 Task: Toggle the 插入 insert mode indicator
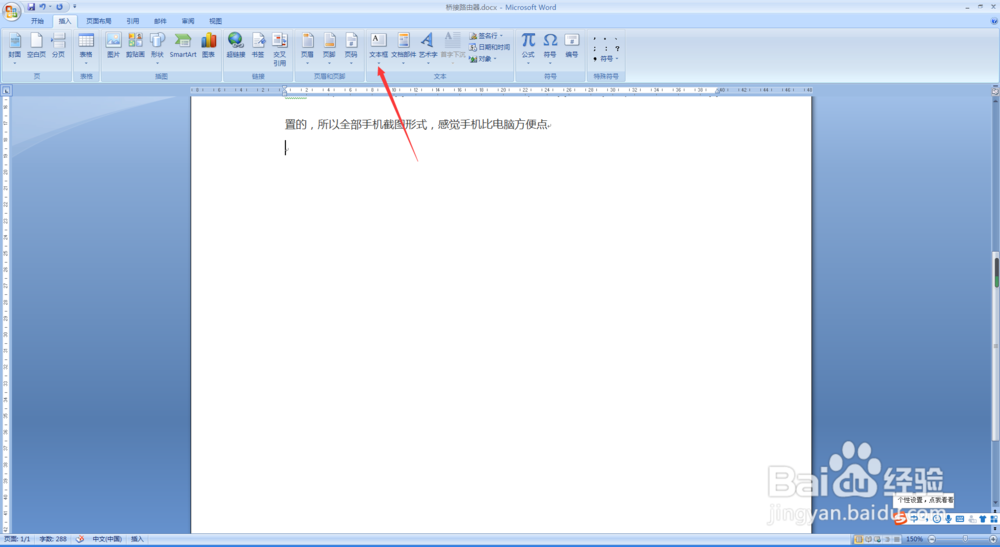pos(137,539)
